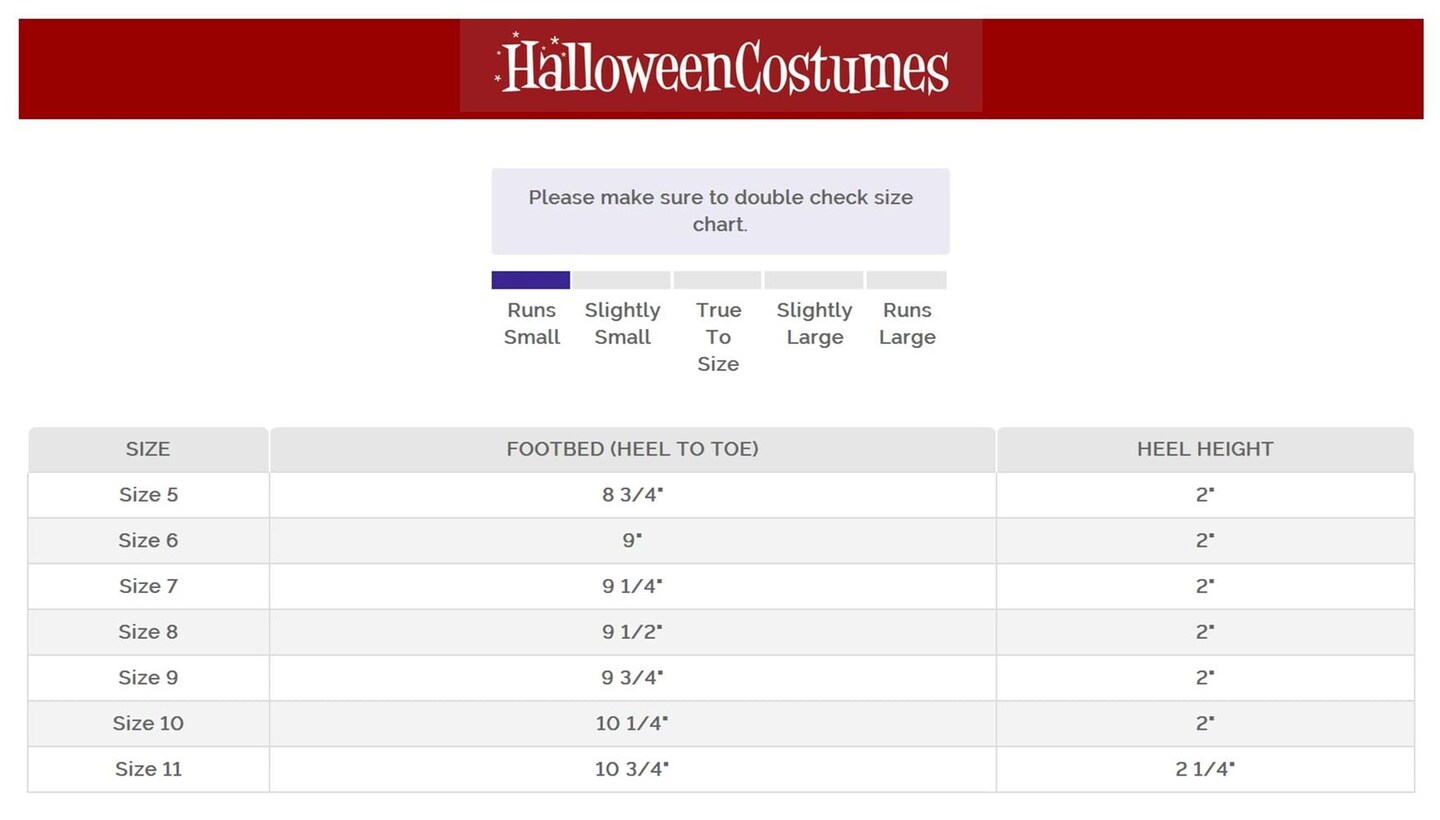Click the Slightly Large fit label
Image resolution: width=1440 pixels, height=820 pixels.
814,323
